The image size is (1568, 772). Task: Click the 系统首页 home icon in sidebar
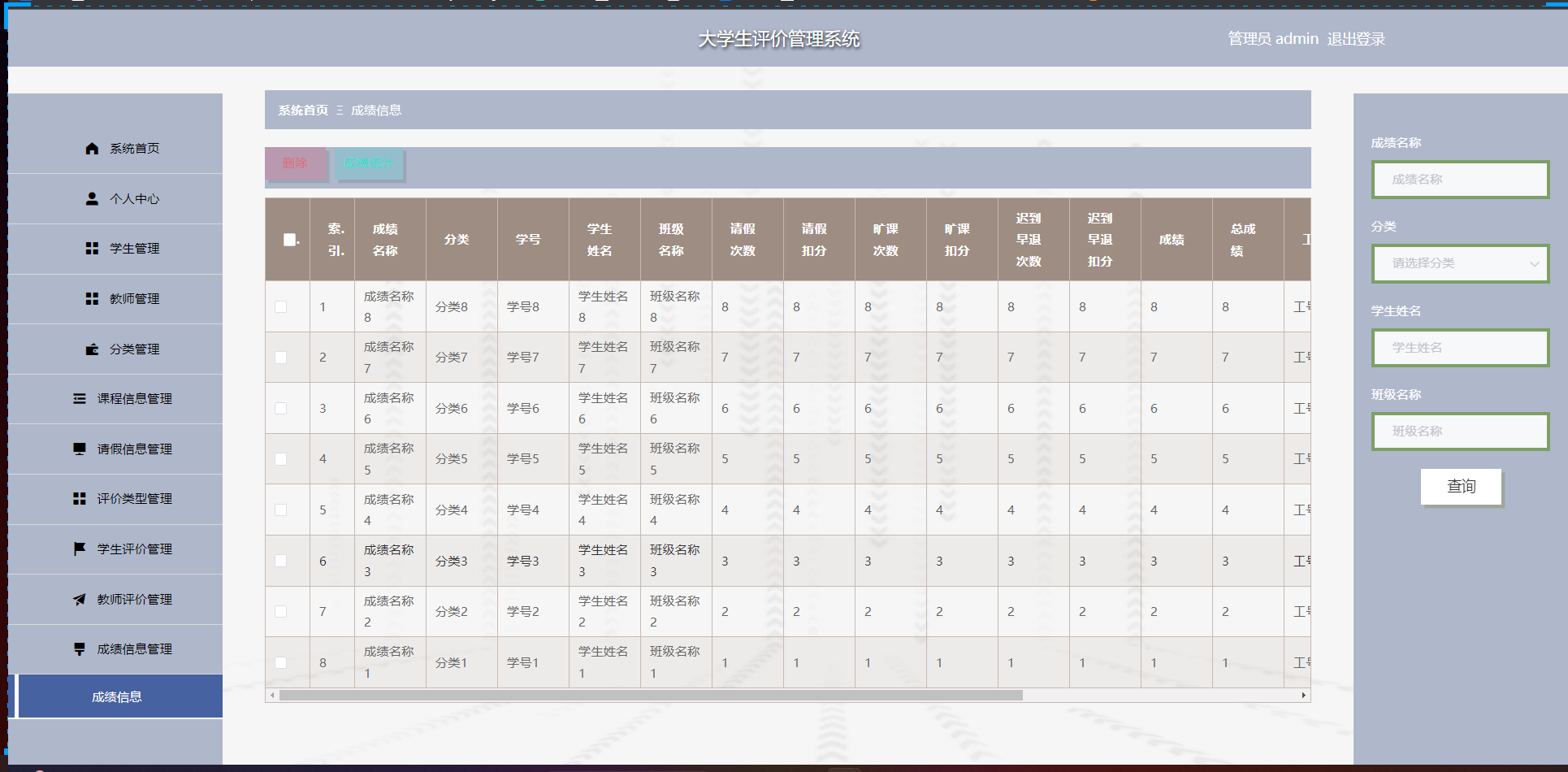92,149
